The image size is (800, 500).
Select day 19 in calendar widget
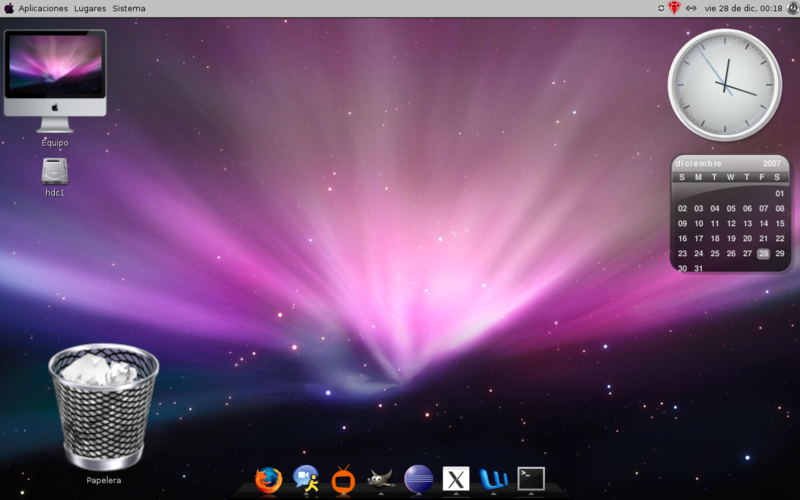tap(731, 238)
